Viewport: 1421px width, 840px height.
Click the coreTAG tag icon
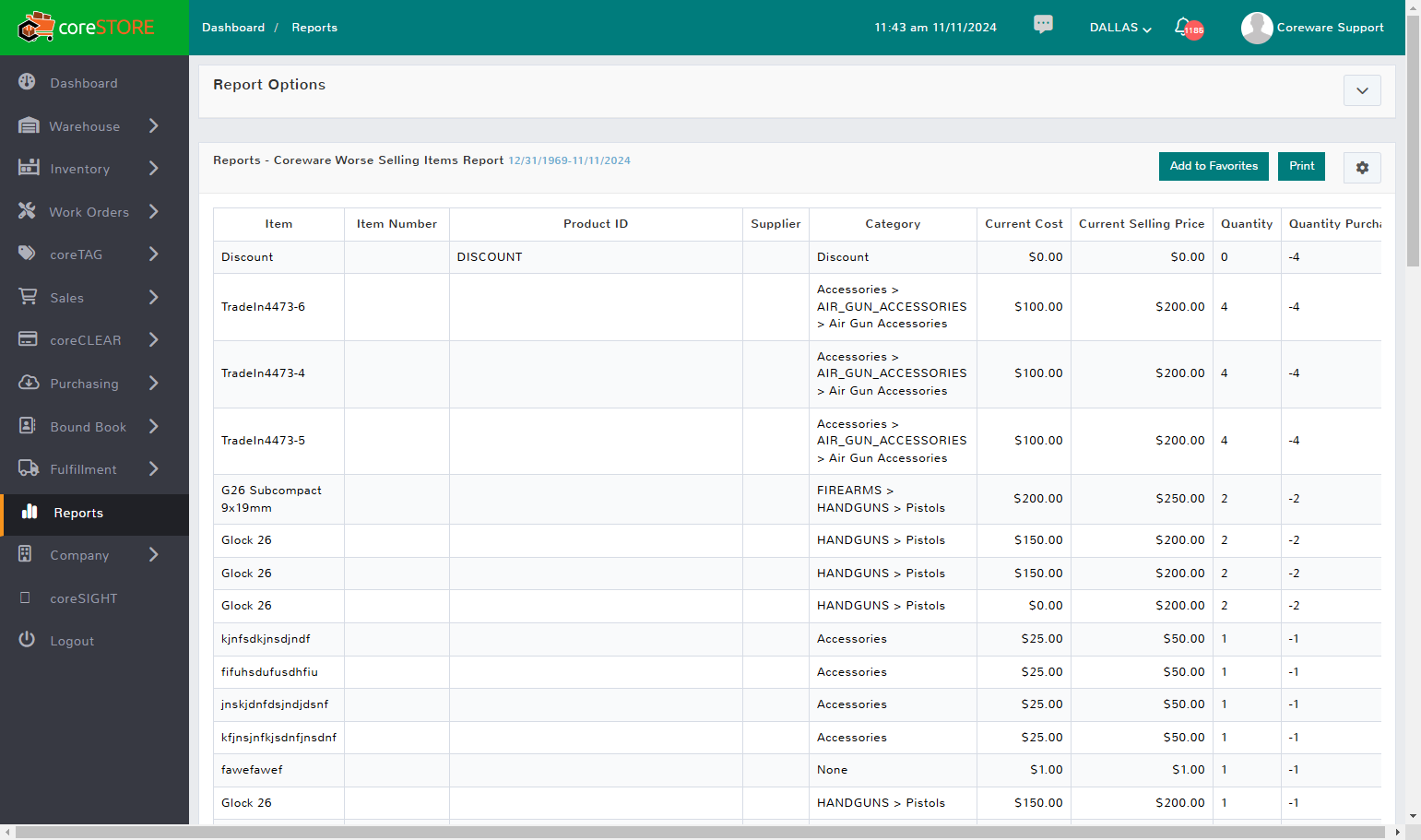[27, 254]
